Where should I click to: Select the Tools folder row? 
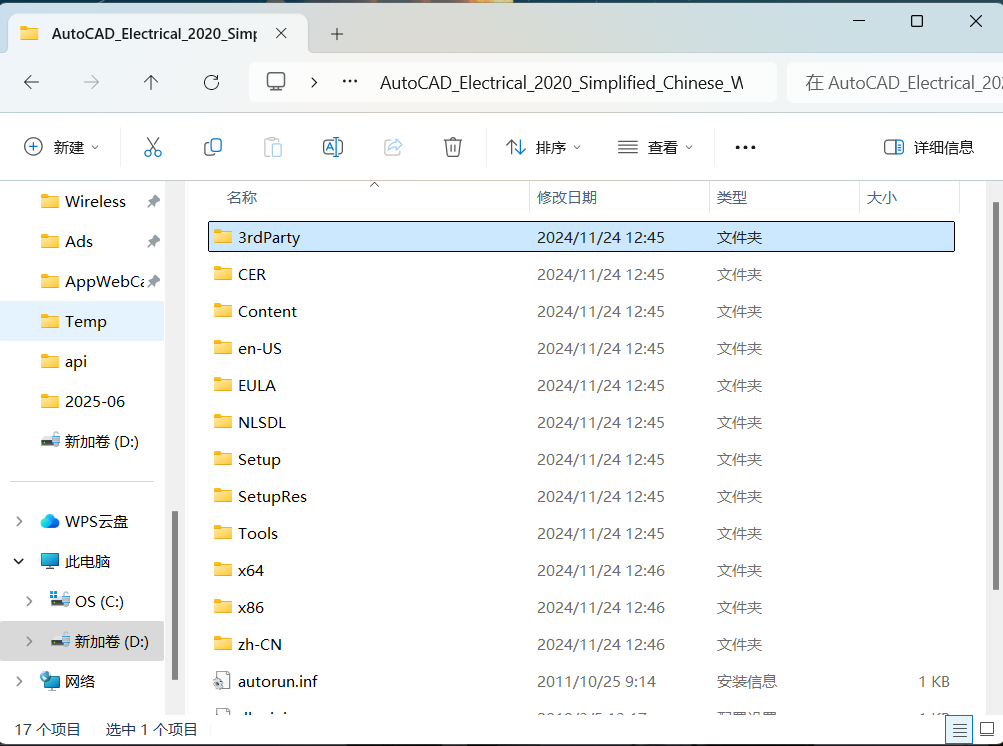point(581,534)
